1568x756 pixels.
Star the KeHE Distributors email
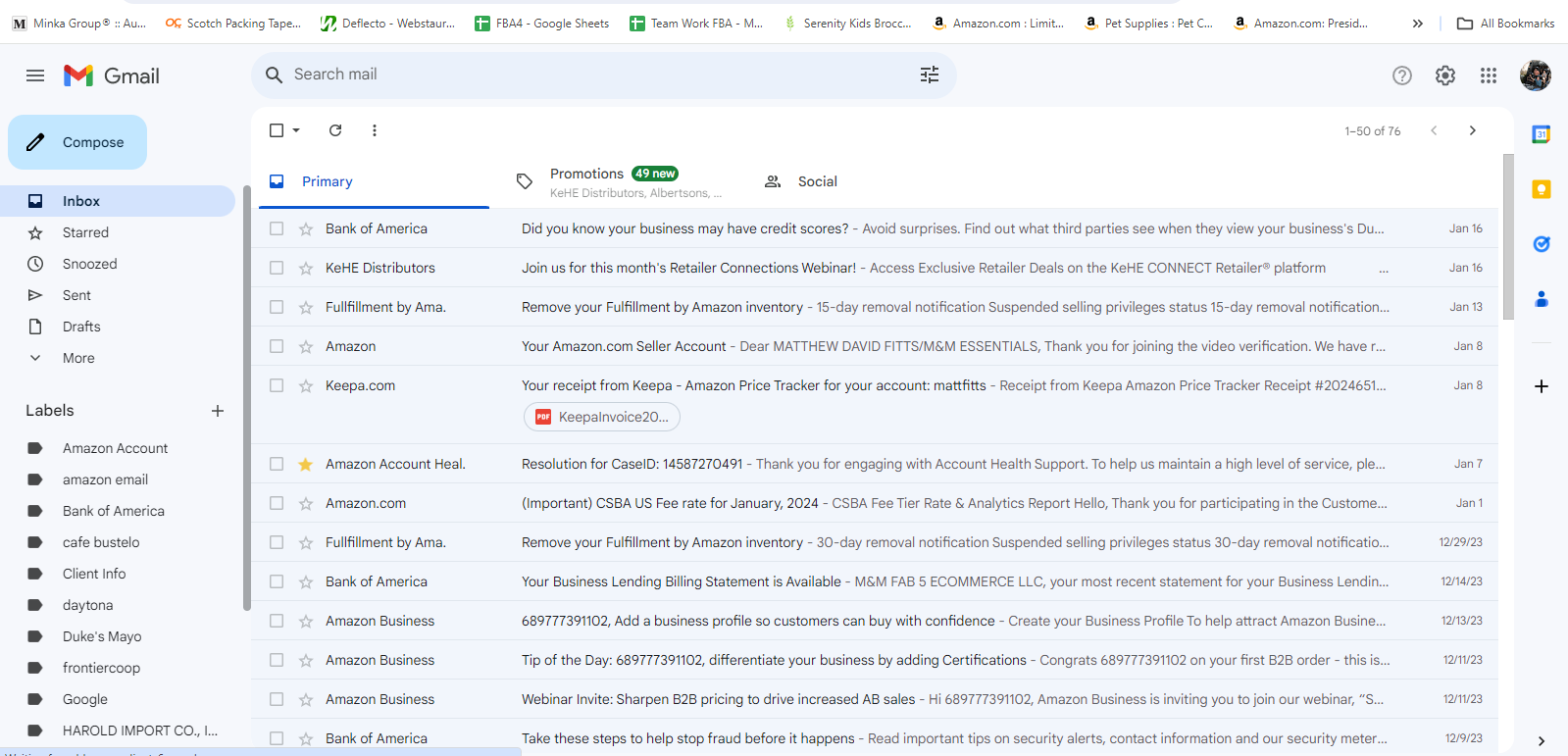[306, 268]
